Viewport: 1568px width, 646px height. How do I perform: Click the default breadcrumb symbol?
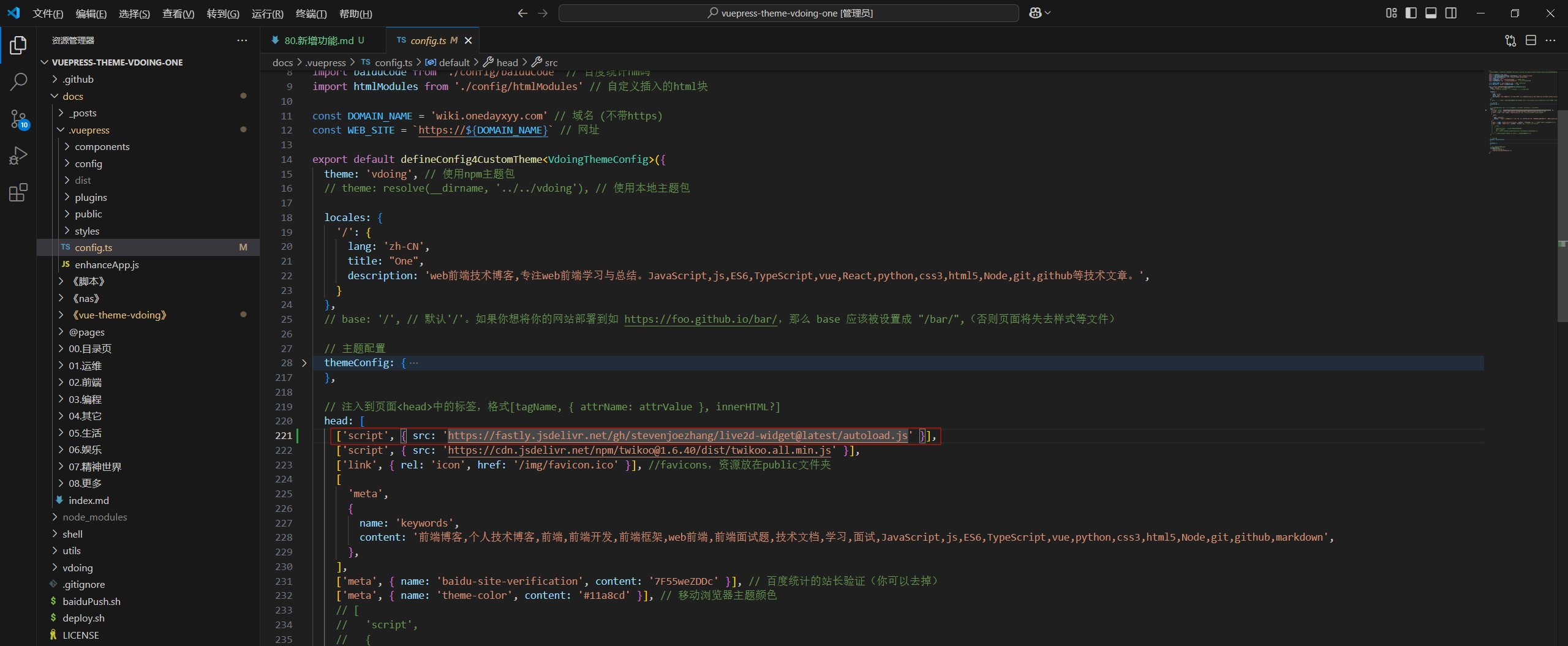pyautogui.click(x=447, y=62)
